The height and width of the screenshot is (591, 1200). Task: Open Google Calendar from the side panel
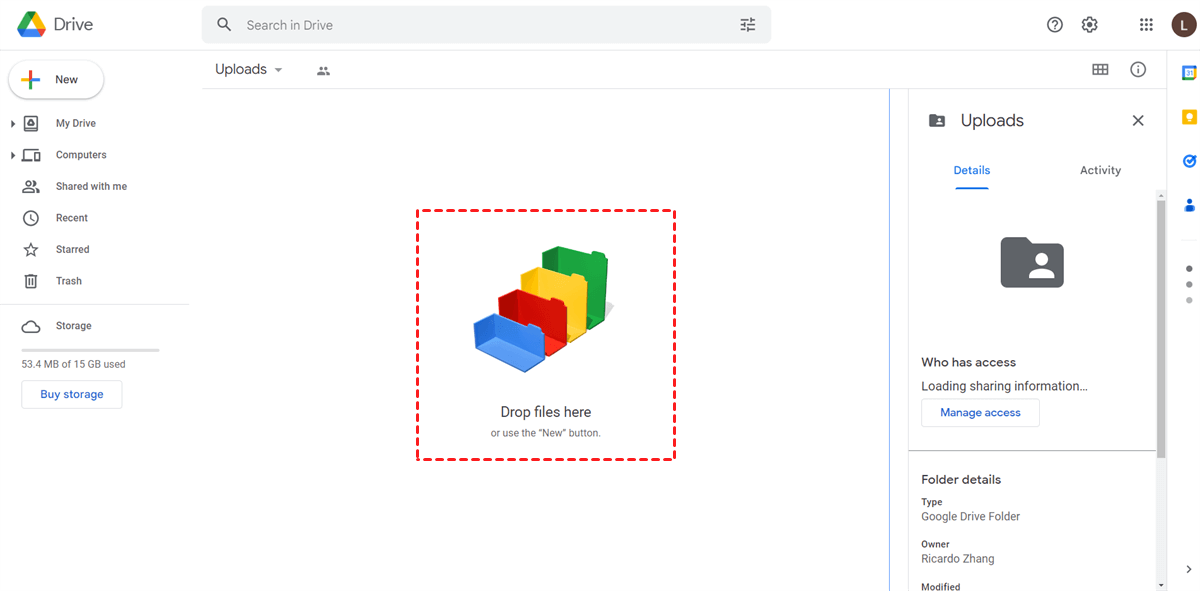[x=1188, y=74]
